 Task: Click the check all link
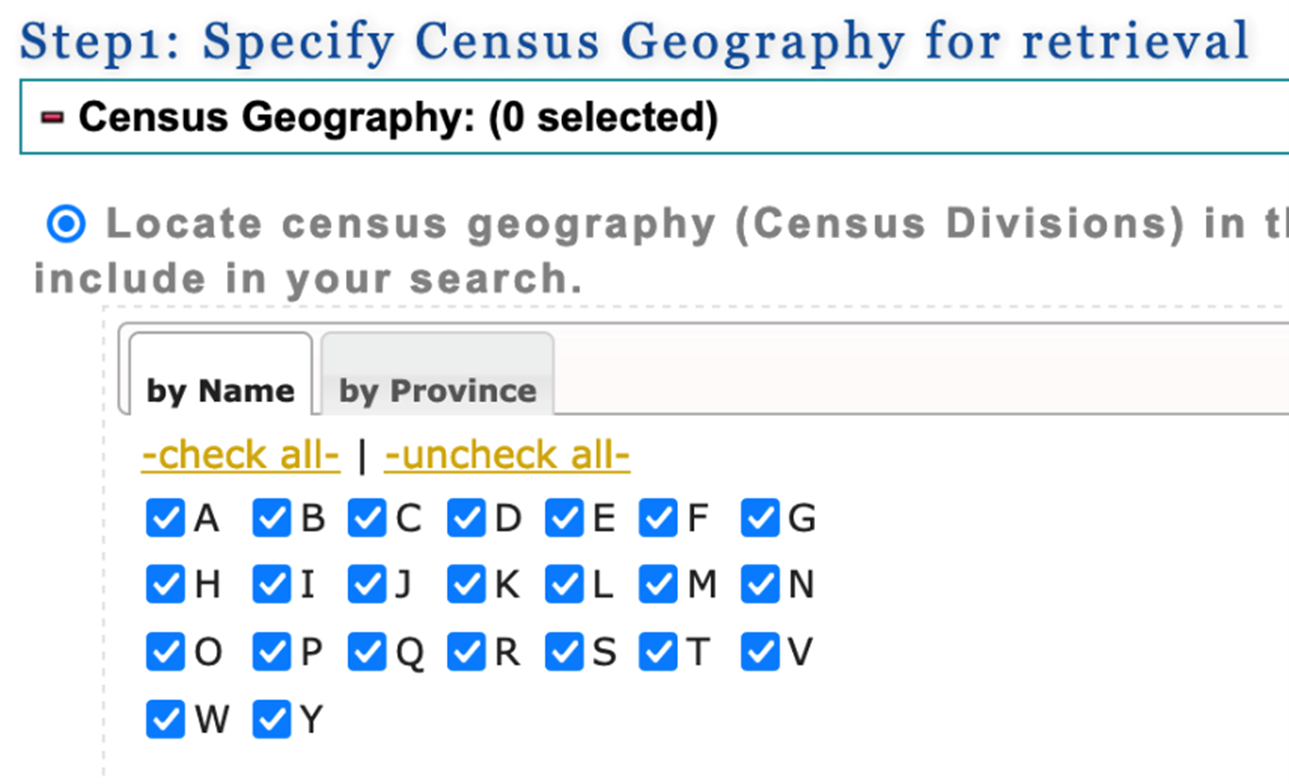tap(240, 455)
